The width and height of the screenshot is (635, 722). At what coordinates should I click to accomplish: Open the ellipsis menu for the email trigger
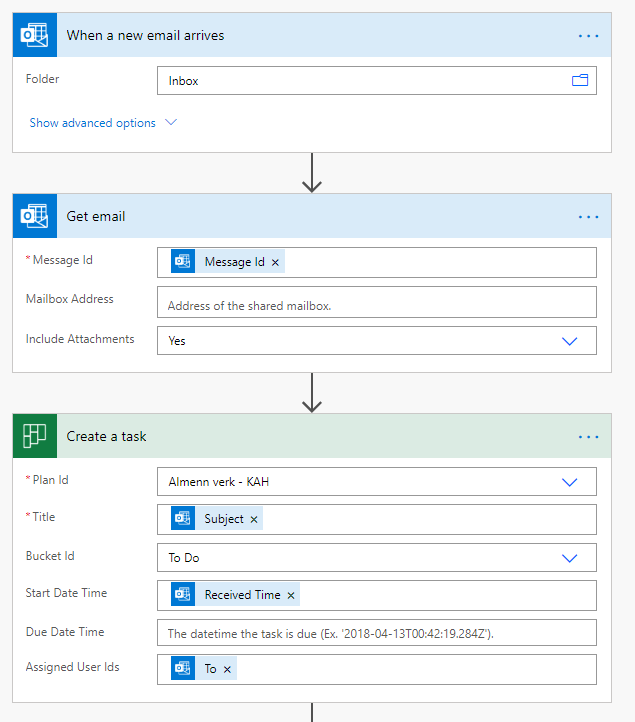[588, 36]
